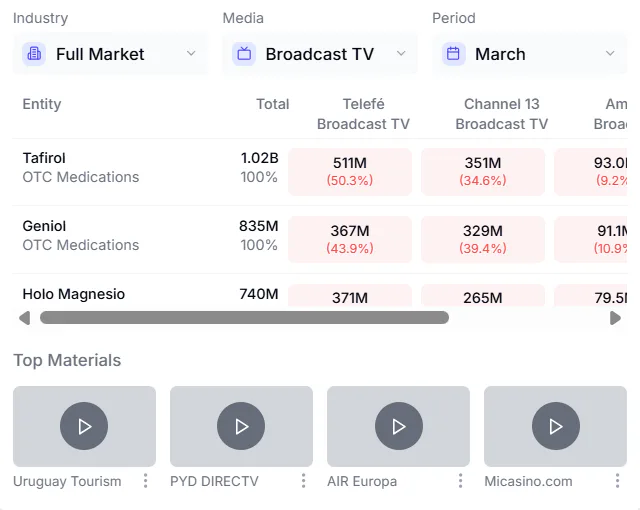Image resolution: width=640 pixels, height=510 pixels.
Task: Select the Holo Magnesio entity row
Action: [320, 291]
